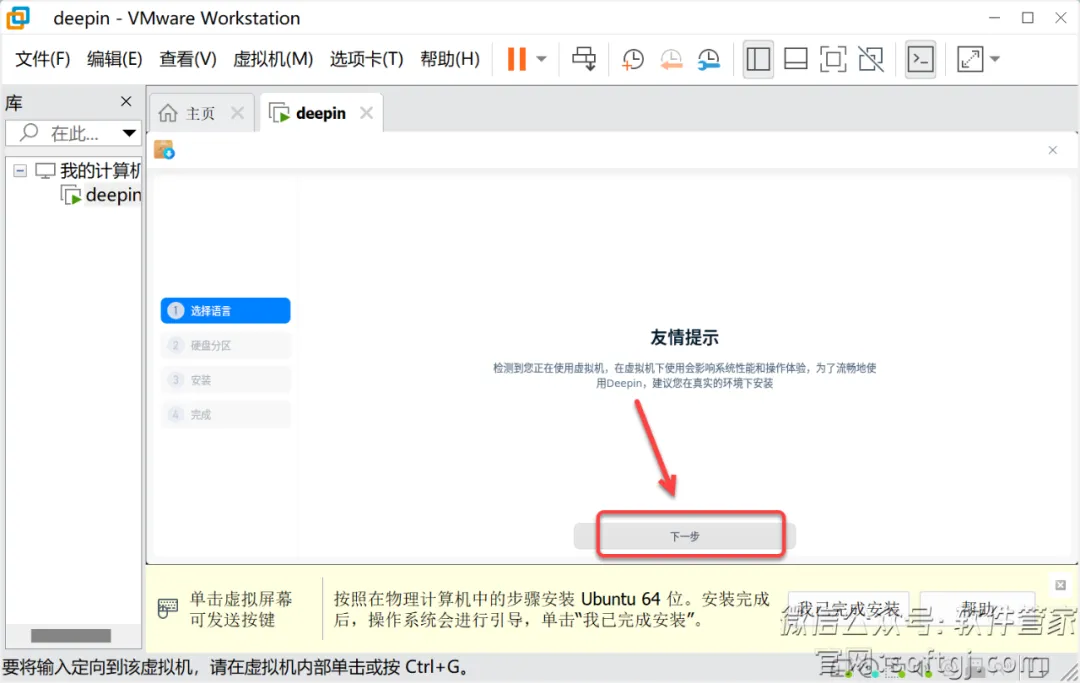1080x683 pixels.
Task: Open the 文件(F) menu
Action: pyautogui.click(x=43, y=59)
